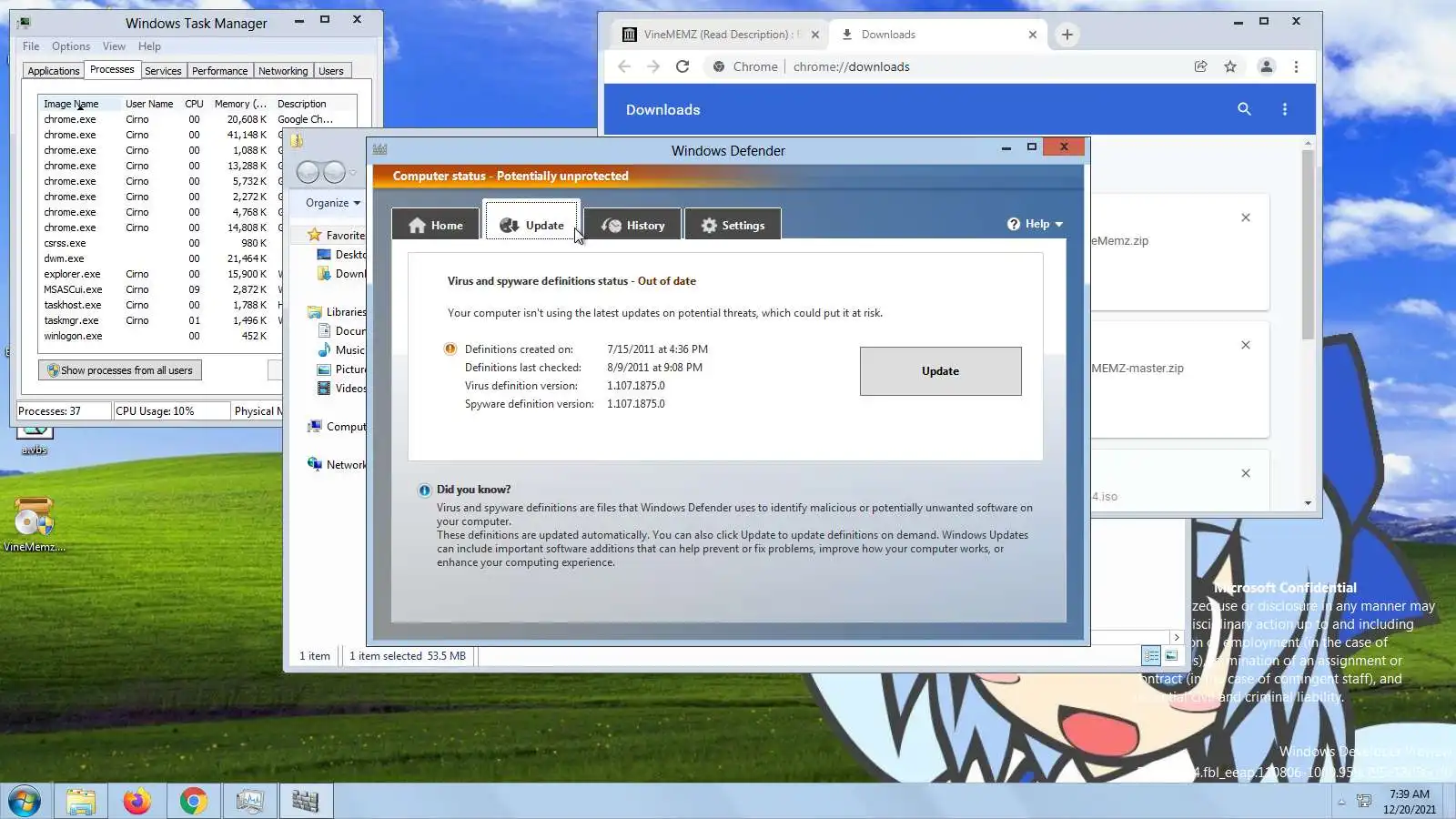Switch Explorer to details view icon
This screenshot has width=1456, height=819.
(x=1151, y=655)
